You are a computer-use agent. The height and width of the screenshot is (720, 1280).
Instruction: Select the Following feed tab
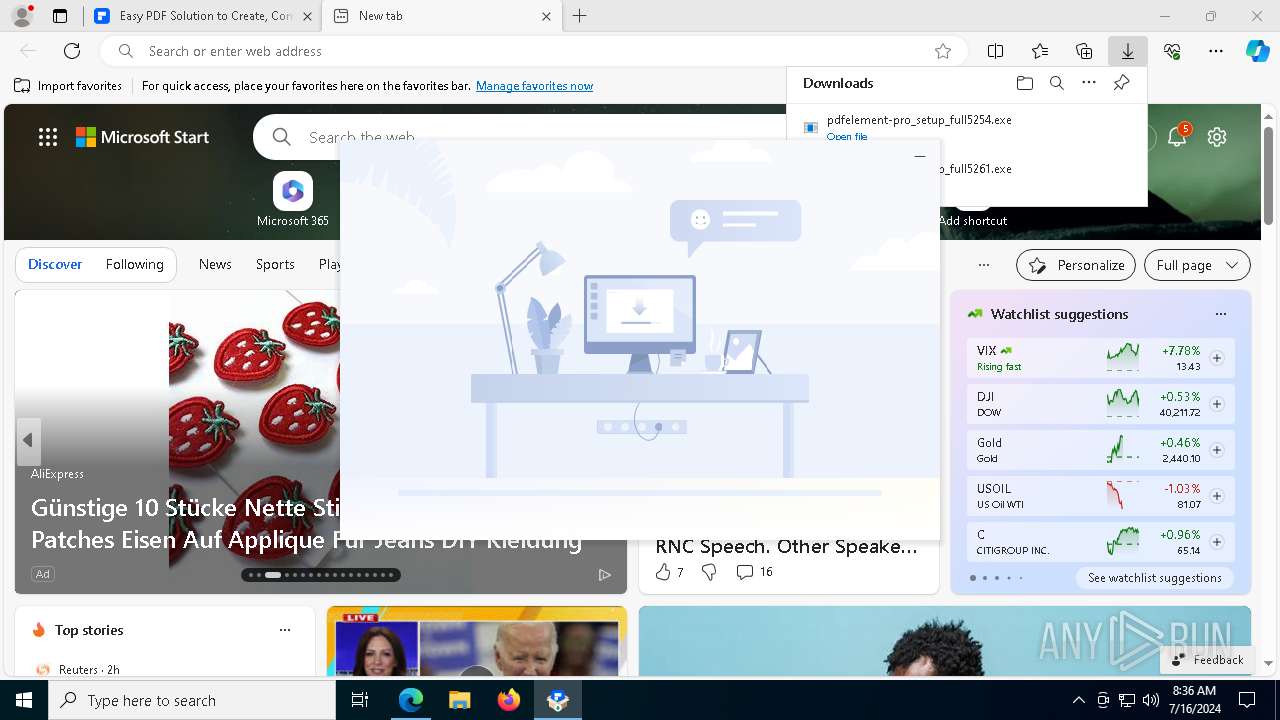click(x=134, y=264)
